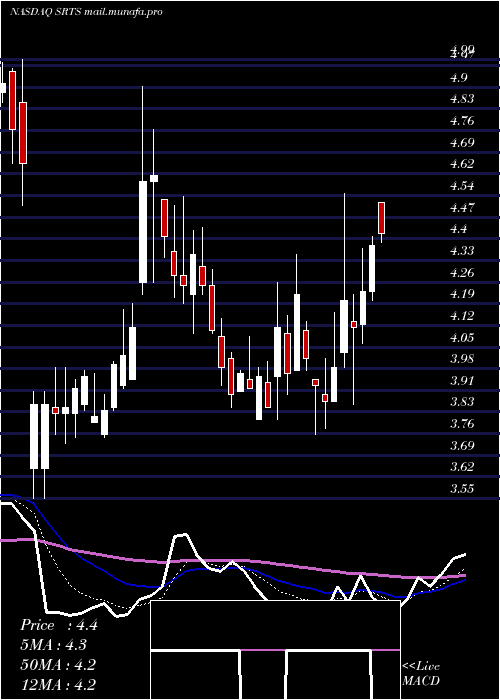Click the 3.62 price axis label
Image resolution: width=500 pixels, height=700 pixels.
pos(462,467)
